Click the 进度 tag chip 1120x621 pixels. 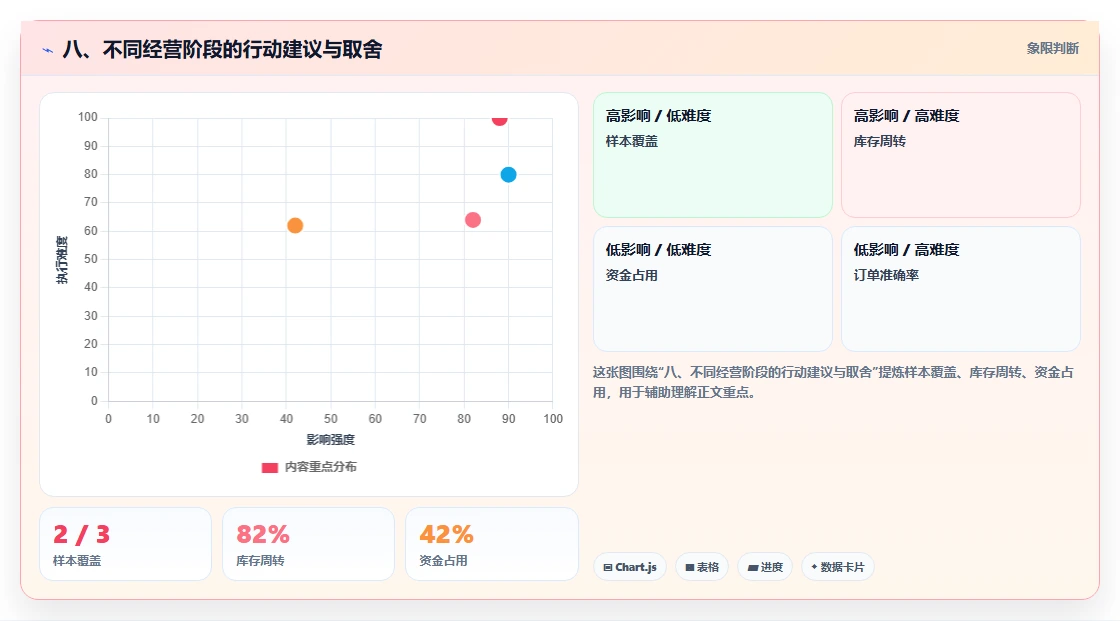765,567
